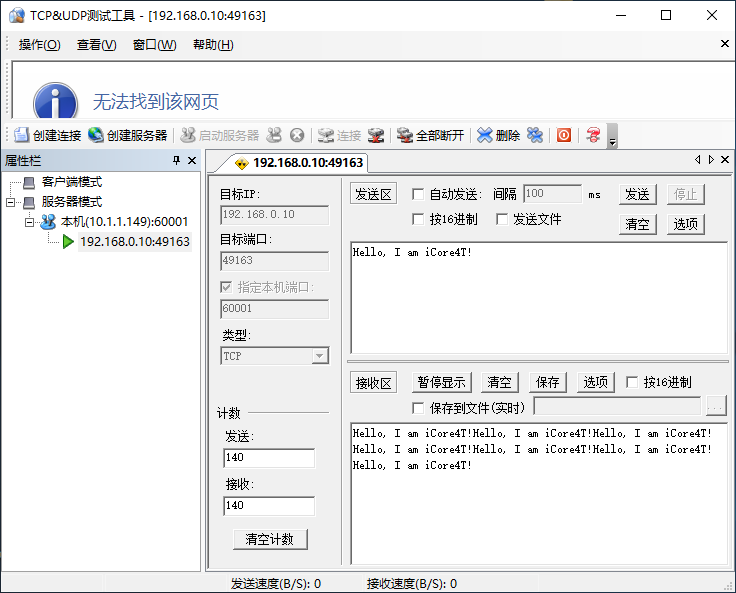This screenshot has height=593, width=736.
Task: Pin the 属性栏 panel with pushpin icon
Action: [177, 160]
